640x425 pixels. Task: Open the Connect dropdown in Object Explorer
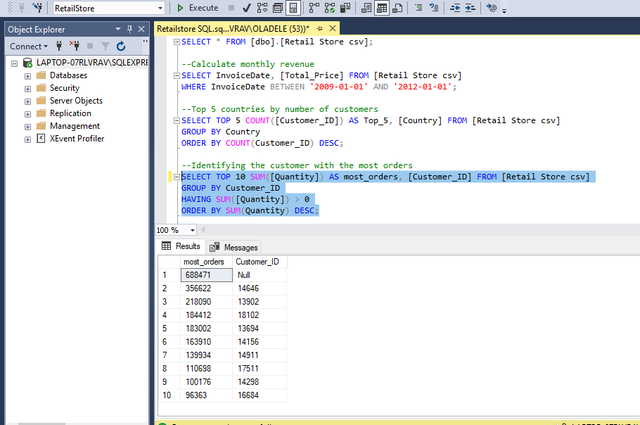[x=29, y=46]
